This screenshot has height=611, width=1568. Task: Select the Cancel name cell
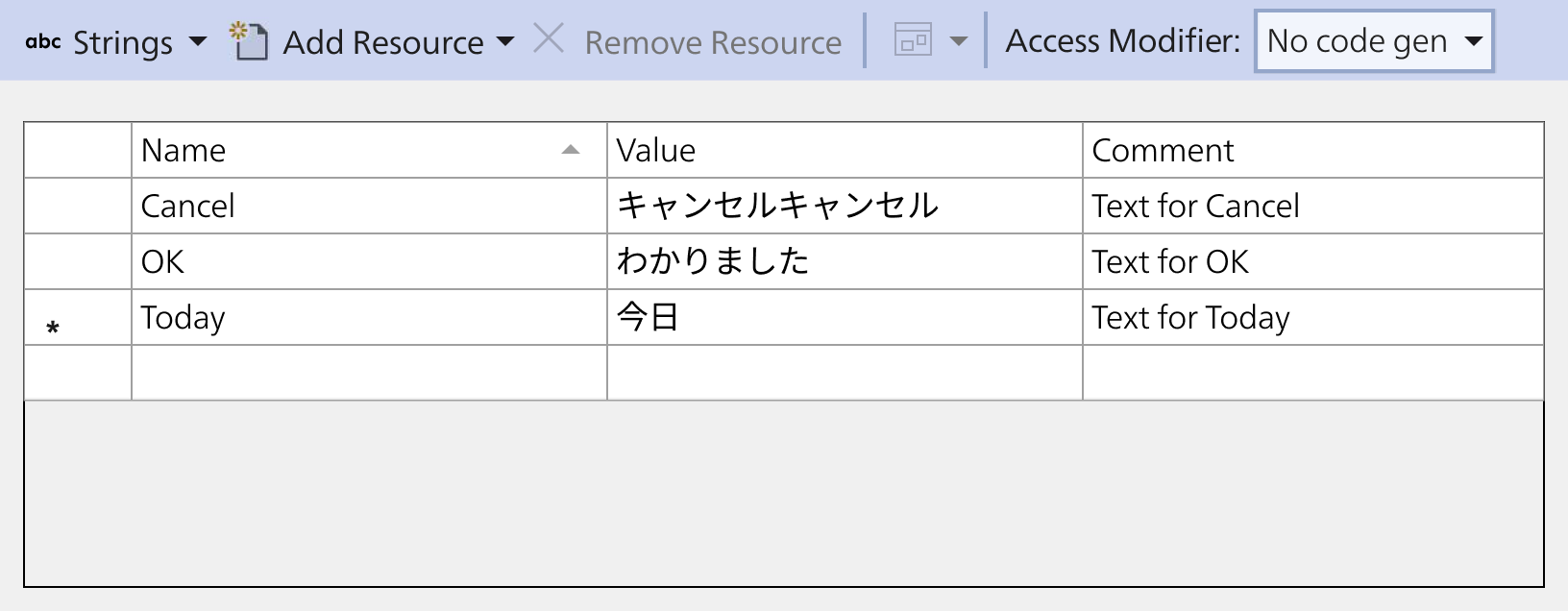[x=369, y=206]
